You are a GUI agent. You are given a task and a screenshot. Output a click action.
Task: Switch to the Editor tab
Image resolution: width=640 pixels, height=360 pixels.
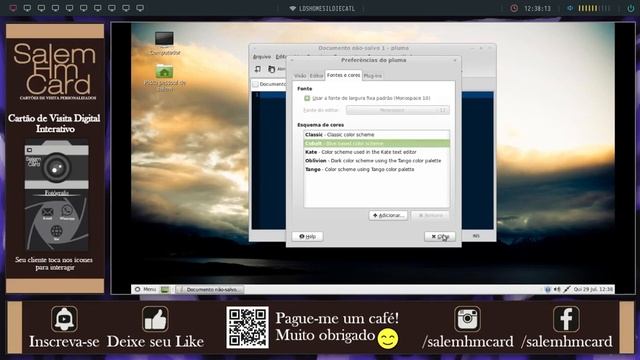[x=316, y=76]
